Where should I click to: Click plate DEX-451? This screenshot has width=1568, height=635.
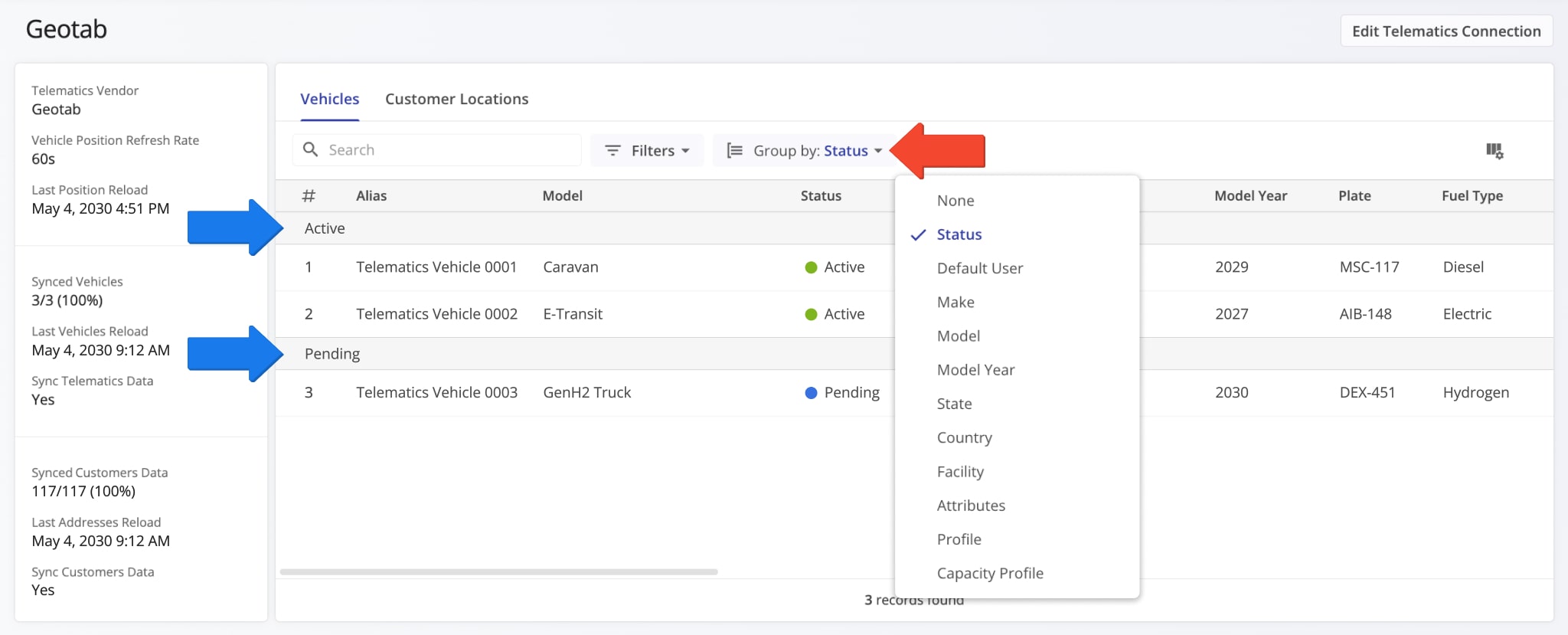(x=1367, y=393)
